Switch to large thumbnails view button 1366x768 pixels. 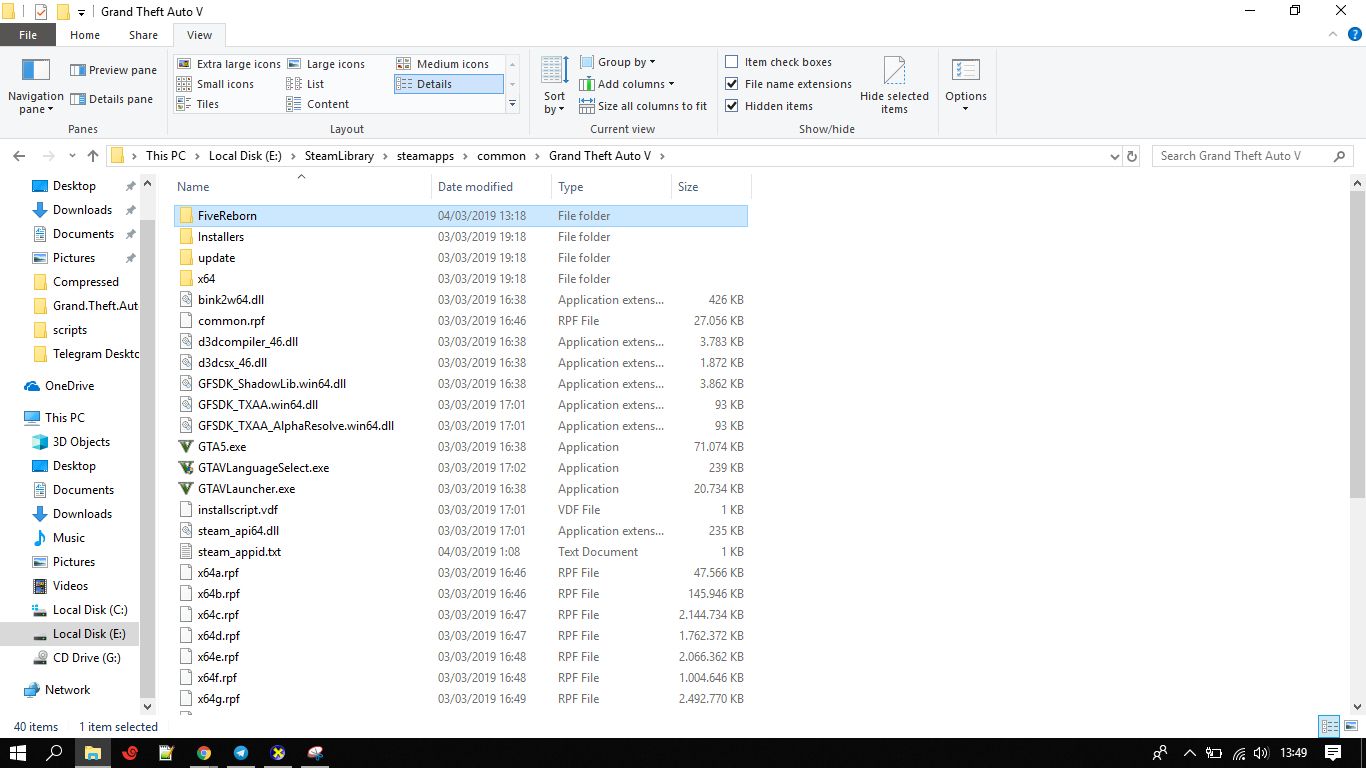tap(1351, 727)
